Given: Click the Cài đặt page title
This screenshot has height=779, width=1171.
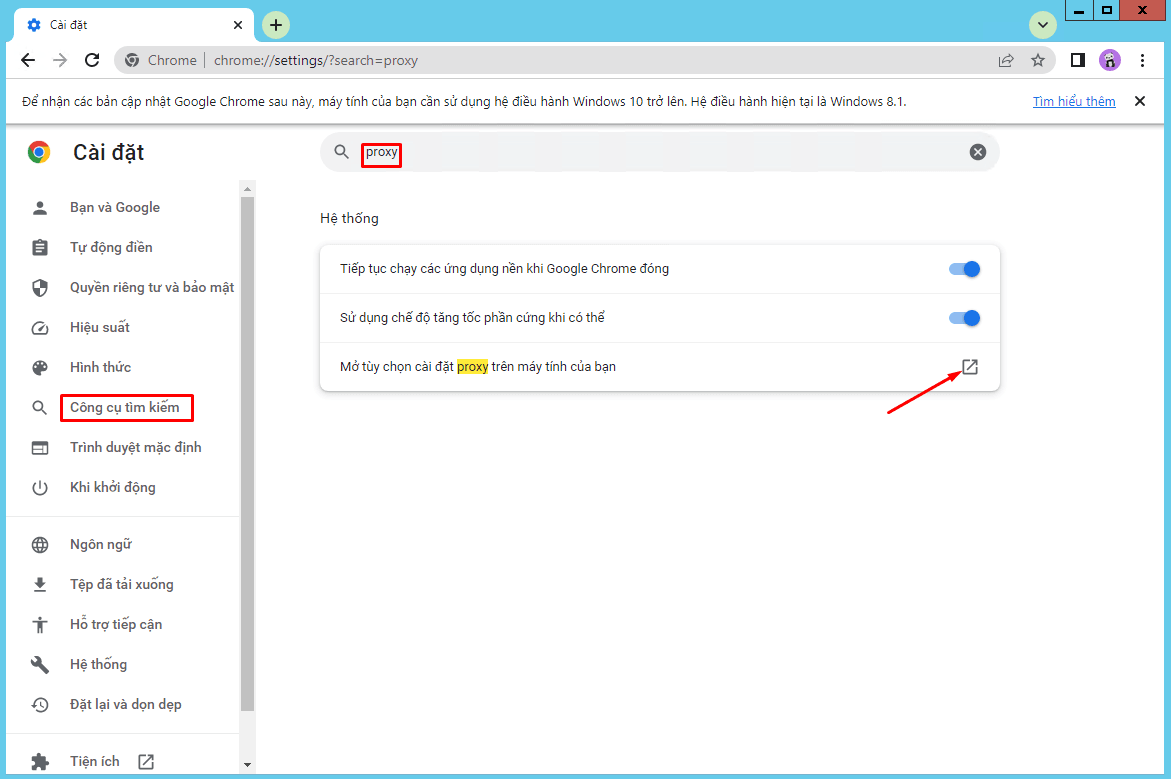Looking at the screenshot, I should click(x=109, y=152).
